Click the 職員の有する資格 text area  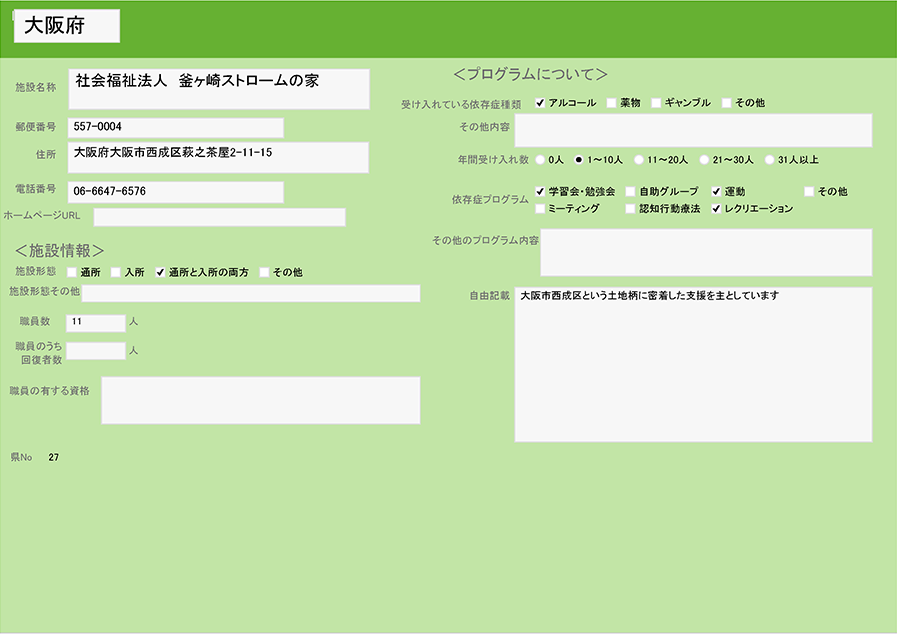260,400
